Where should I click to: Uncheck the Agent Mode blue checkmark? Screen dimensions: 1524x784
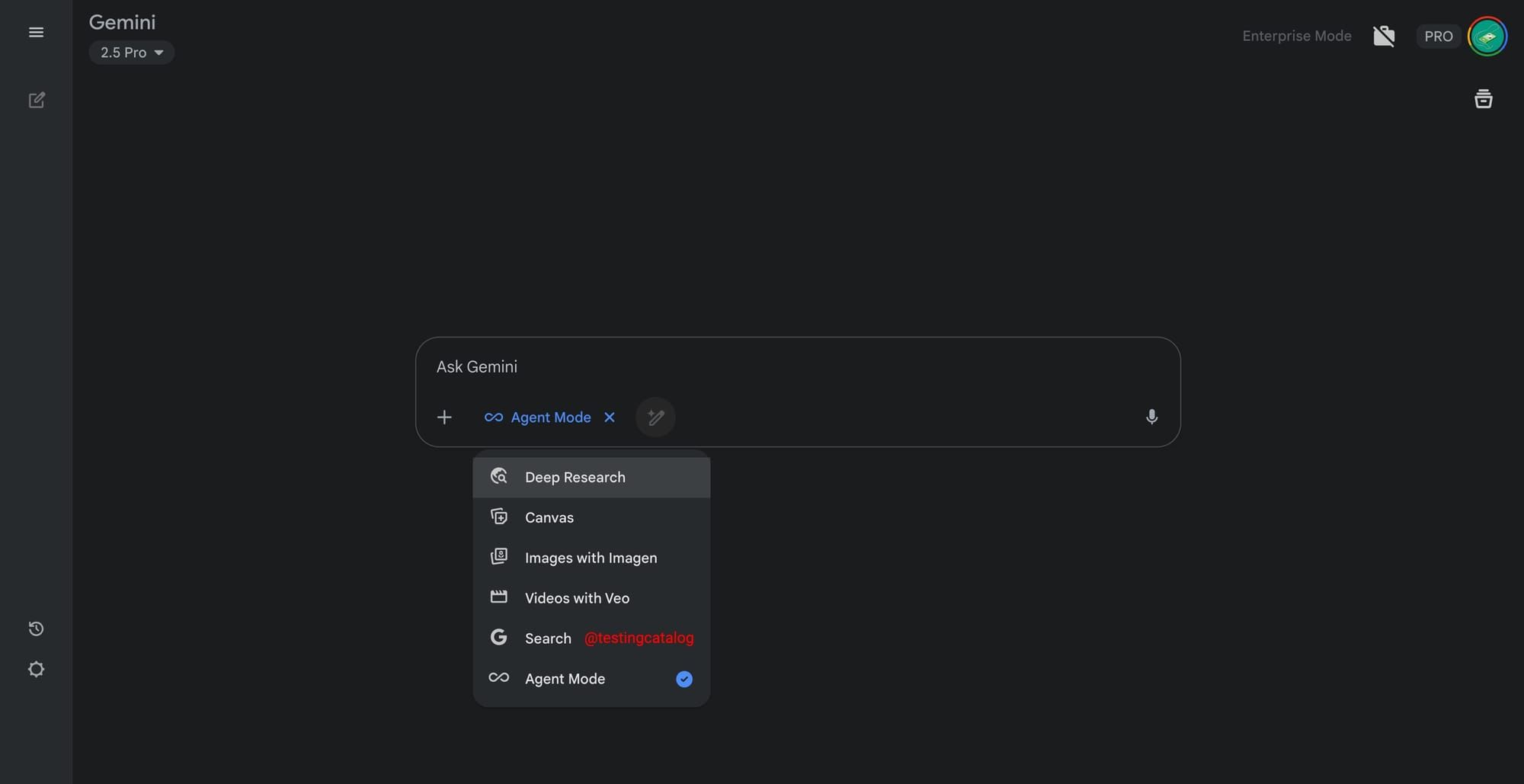tap(684, 679)
